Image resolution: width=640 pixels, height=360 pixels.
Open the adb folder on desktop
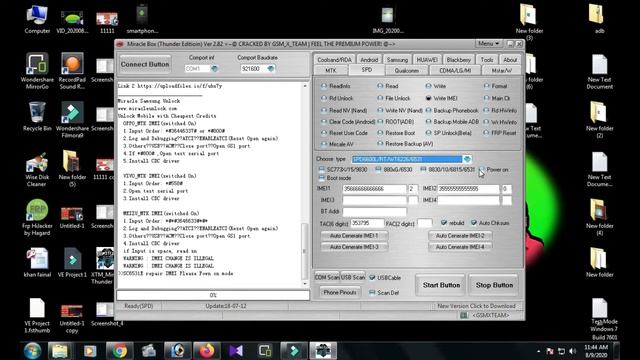click(599, 19)
